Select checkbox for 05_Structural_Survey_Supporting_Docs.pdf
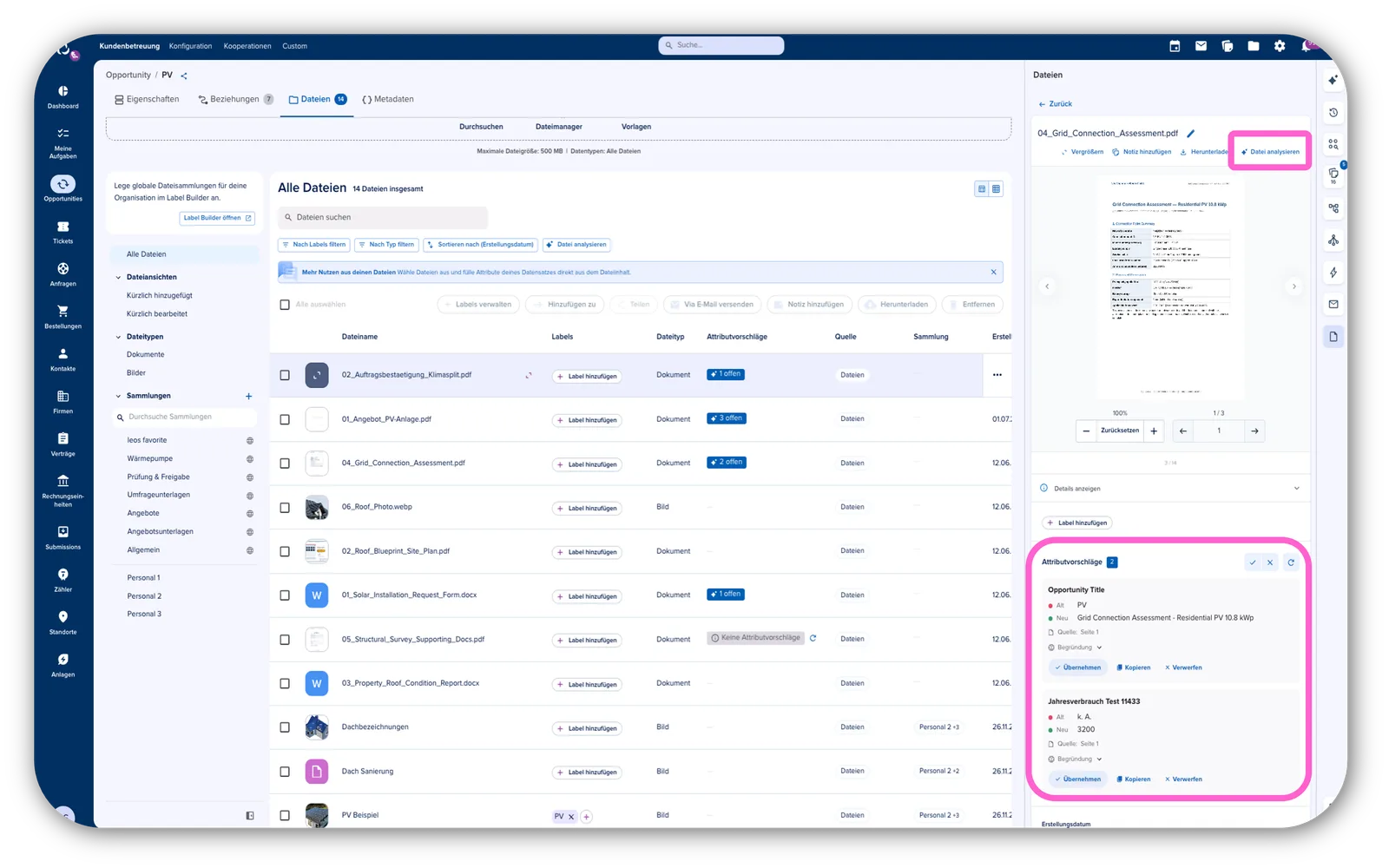The image size is (1389, 868). coord(285,640)
